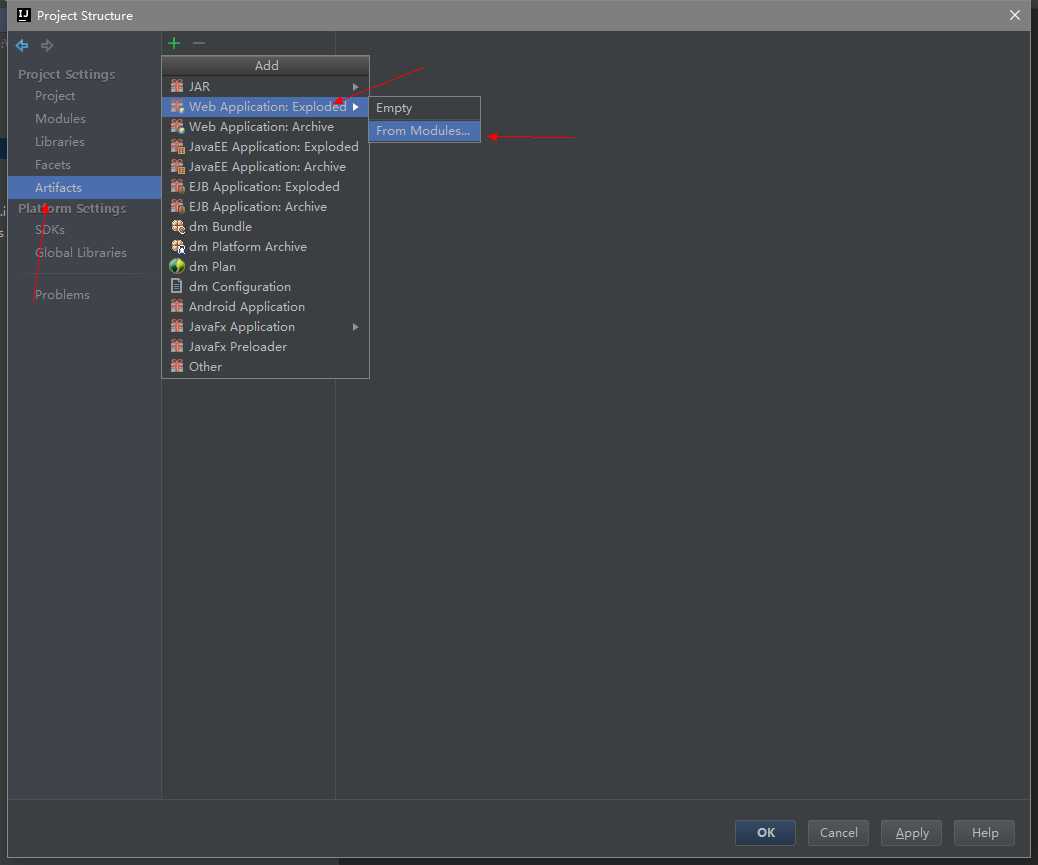Select Android Application menu entry
The image size is (1038, 865).
(x=265, y=306)
